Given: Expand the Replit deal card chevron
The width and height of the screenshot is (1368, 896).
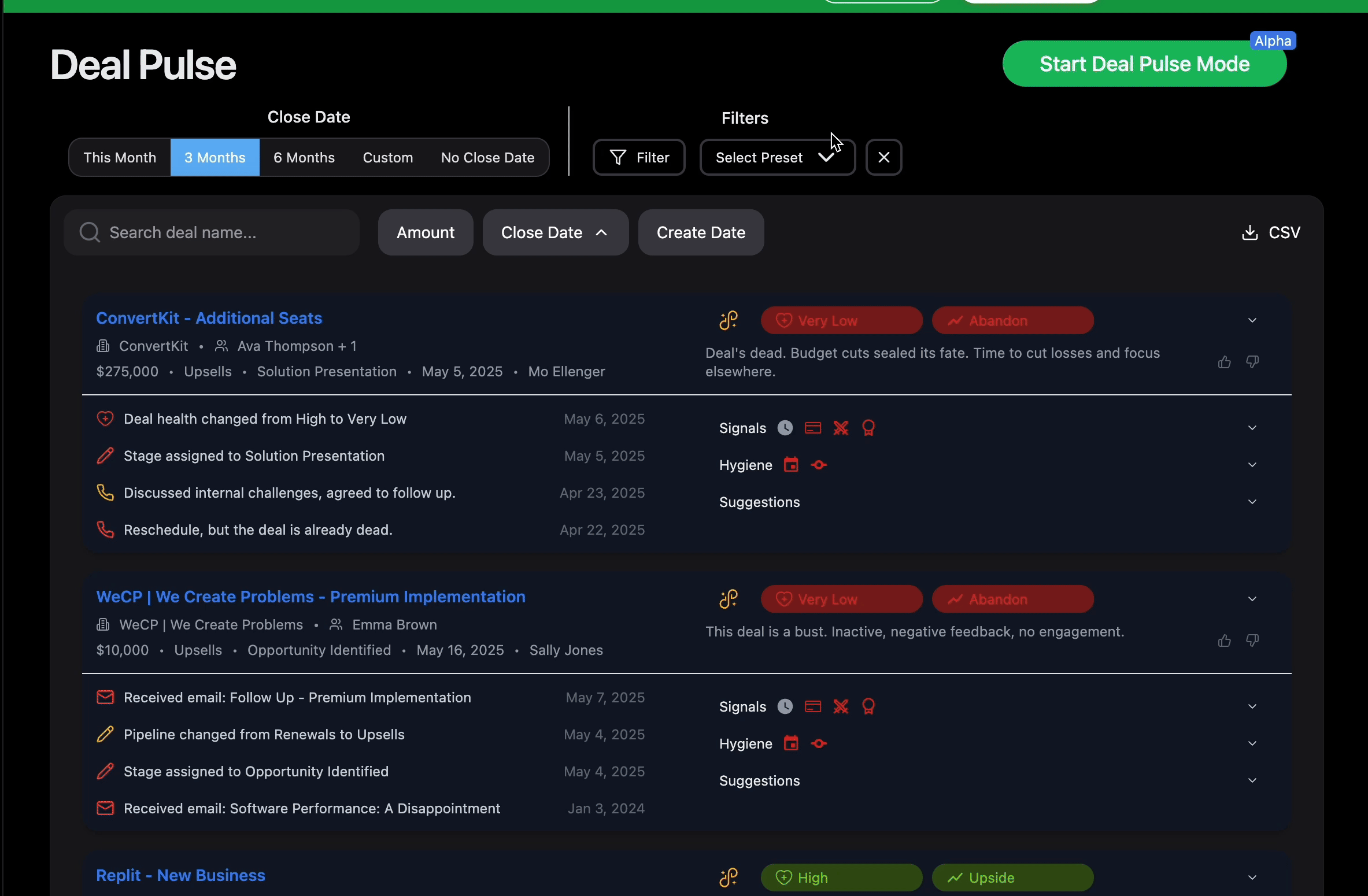Looking at the screenshot, I should pos(1252,878).
